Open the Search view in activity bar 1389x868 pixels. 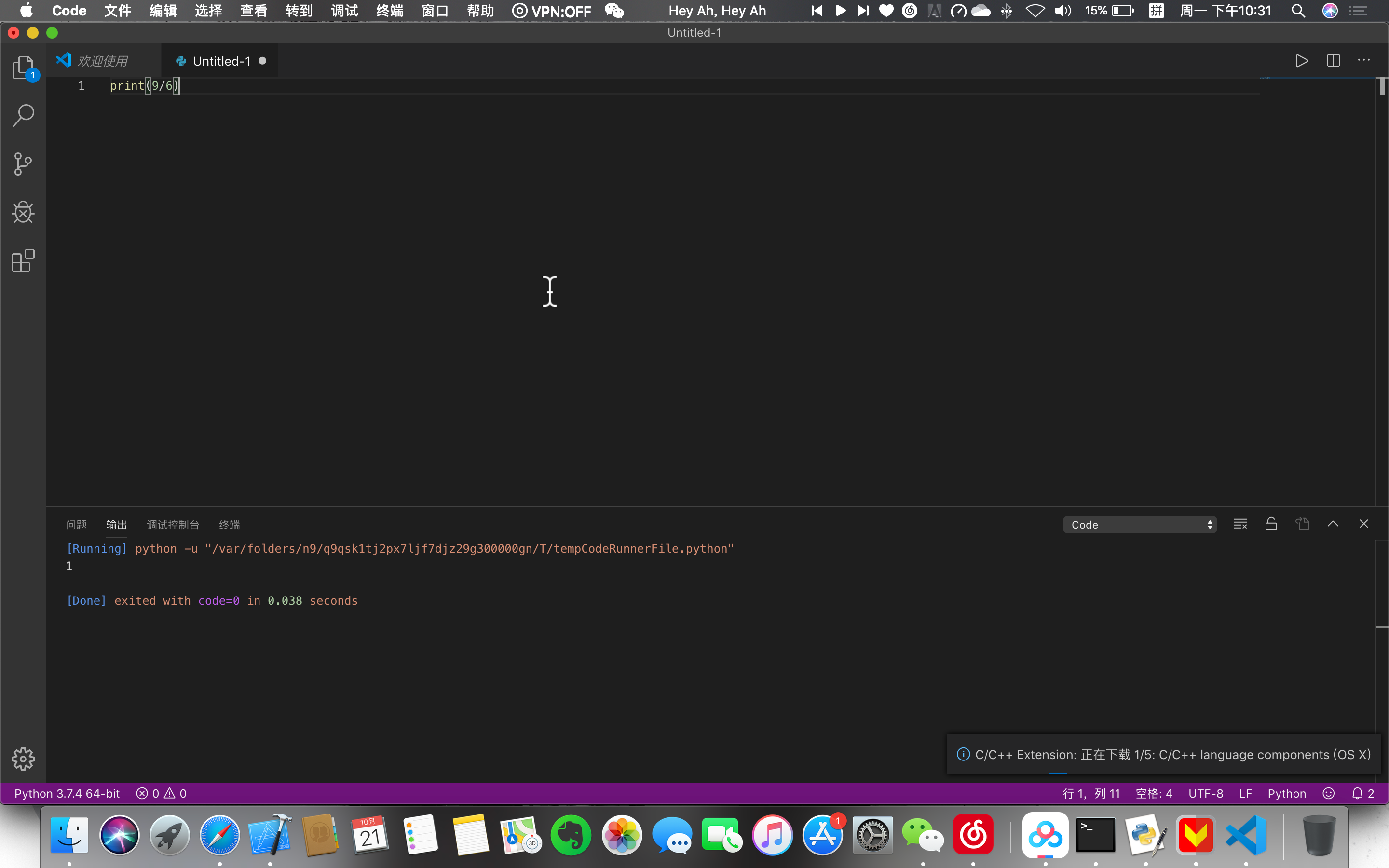[x=23, y=115]
